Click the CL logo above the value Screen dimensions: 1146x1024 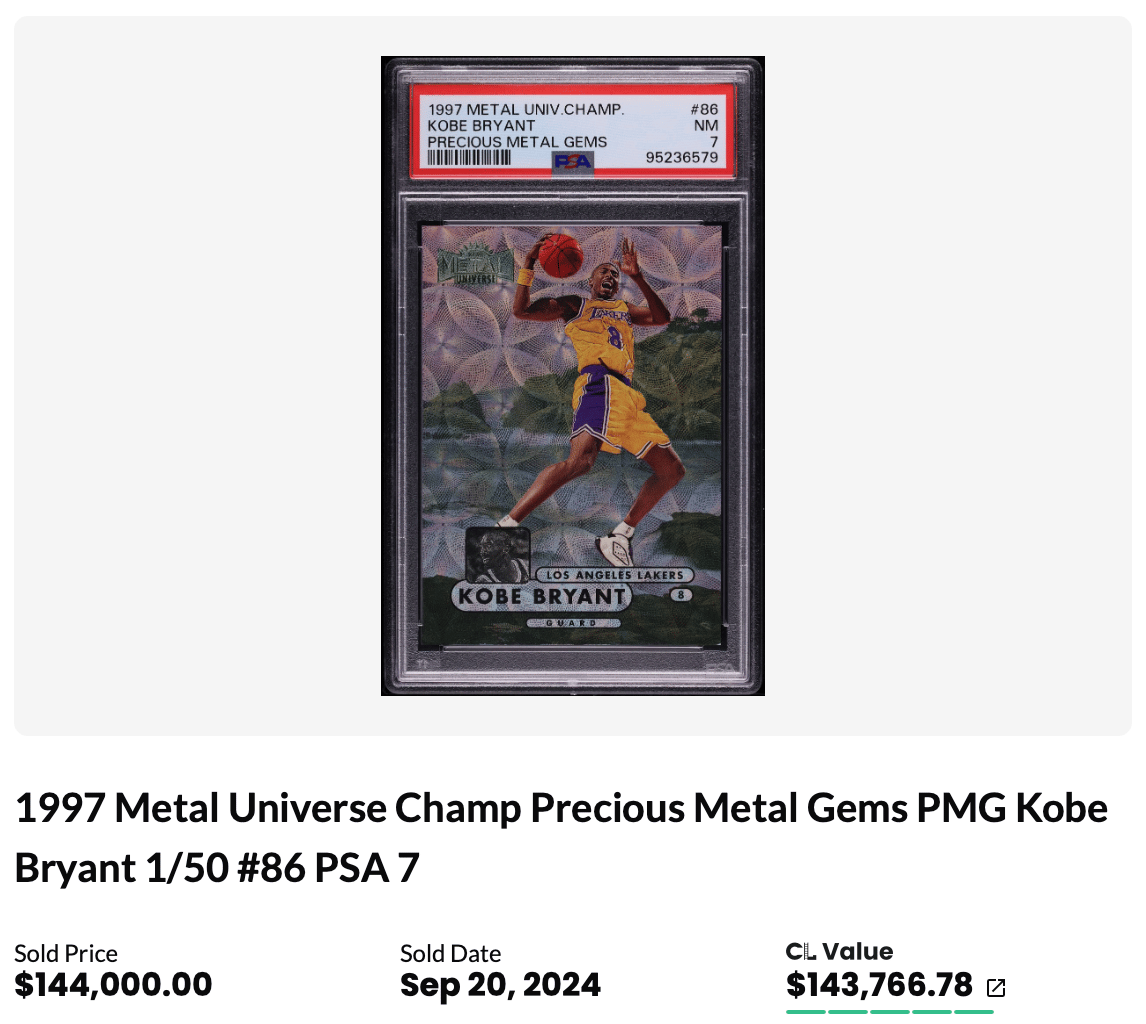[x=800, y=951]
